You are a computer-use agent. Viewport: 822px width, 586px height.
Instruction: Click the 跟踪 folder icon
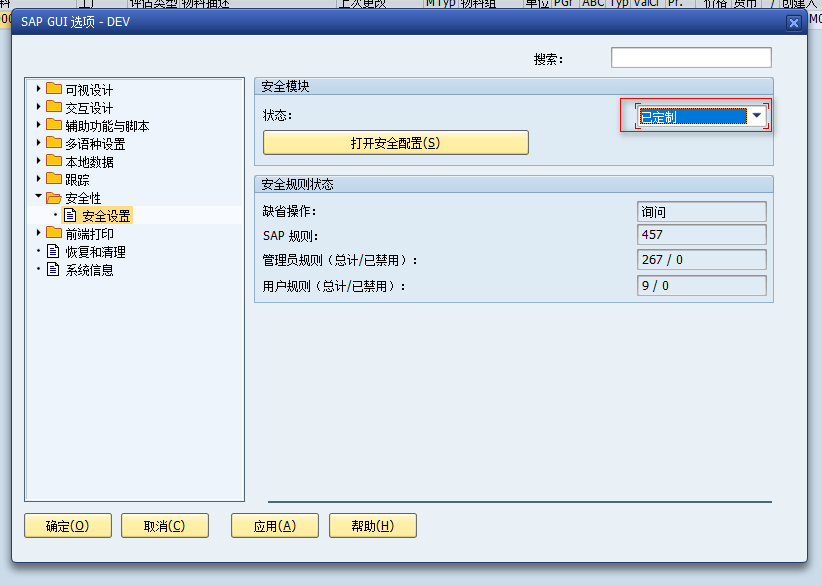pyautogui.click(x=54, y=179)
